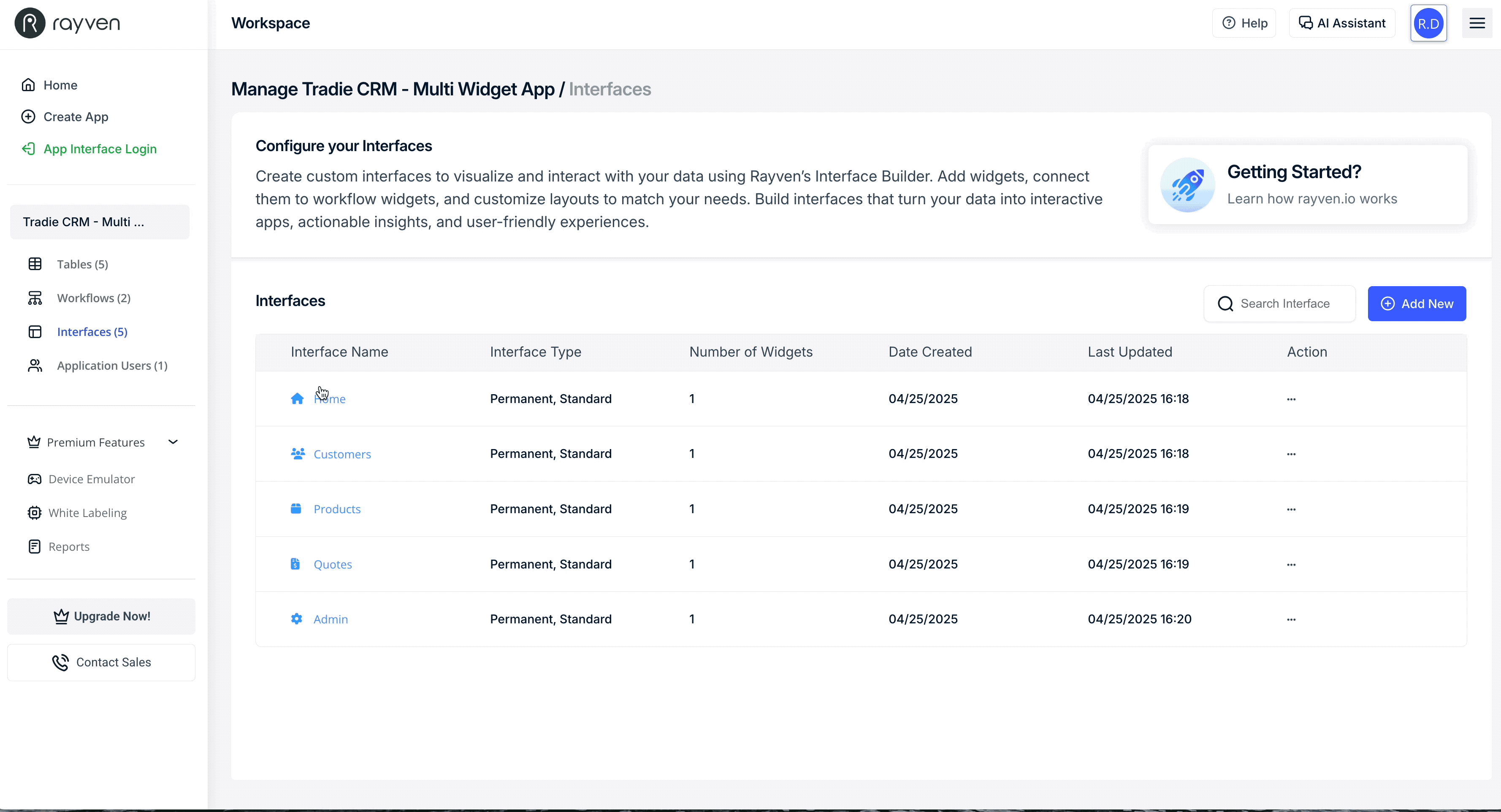The image size is (1501, 812).
Task: Click the Last Updated column header
Action: pos(1130,352)
